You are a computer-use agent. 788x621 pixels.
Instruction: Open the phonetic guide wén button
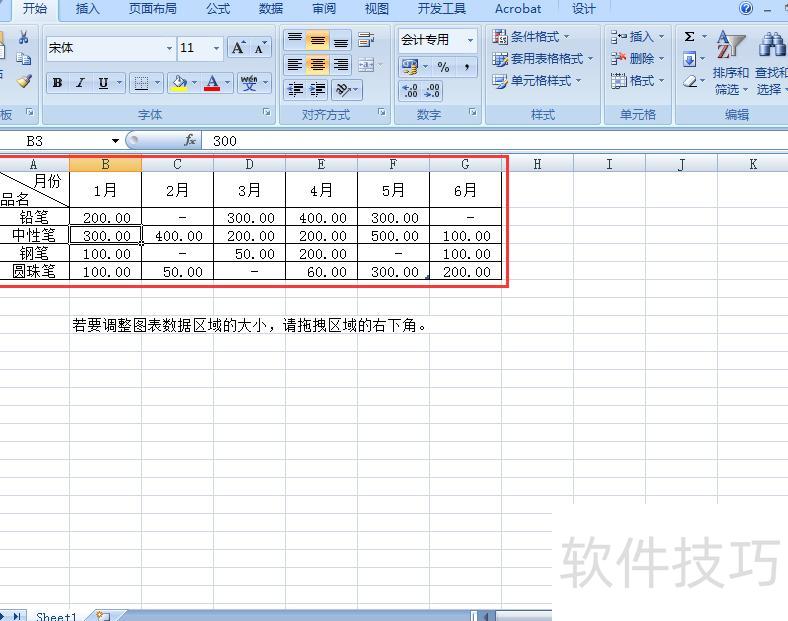point(249,82)
